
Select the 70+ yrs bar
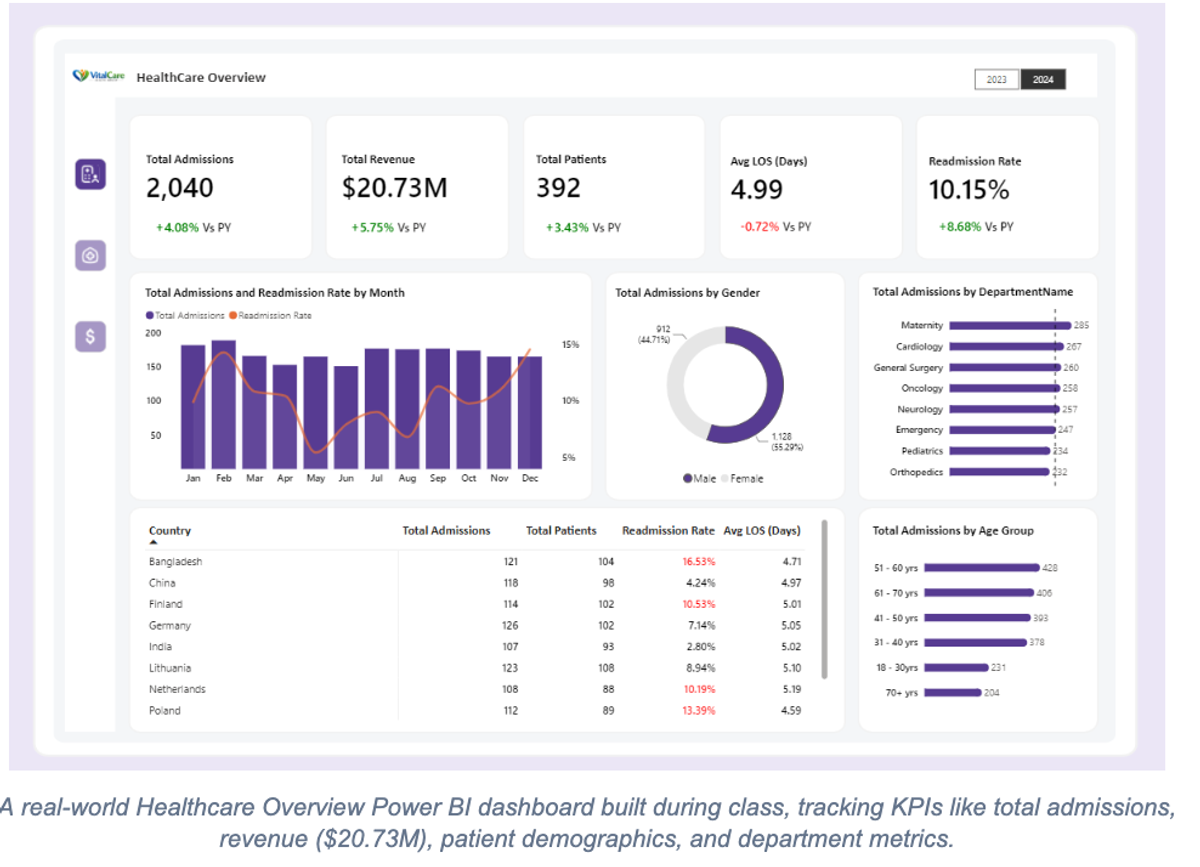tap(953, 692)
